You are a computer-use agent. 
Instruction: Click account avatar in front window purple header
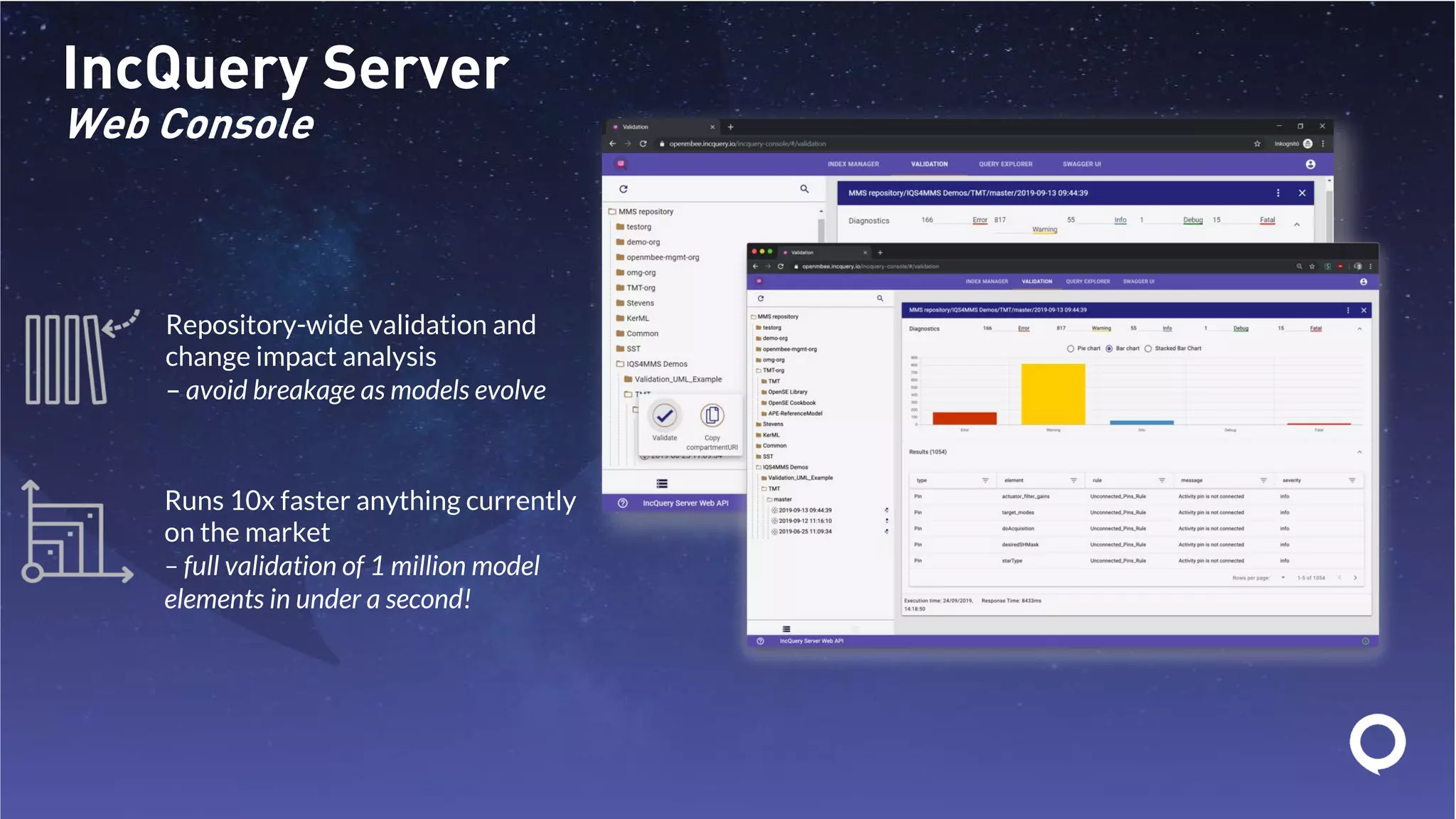click(x=1363, y=282)
